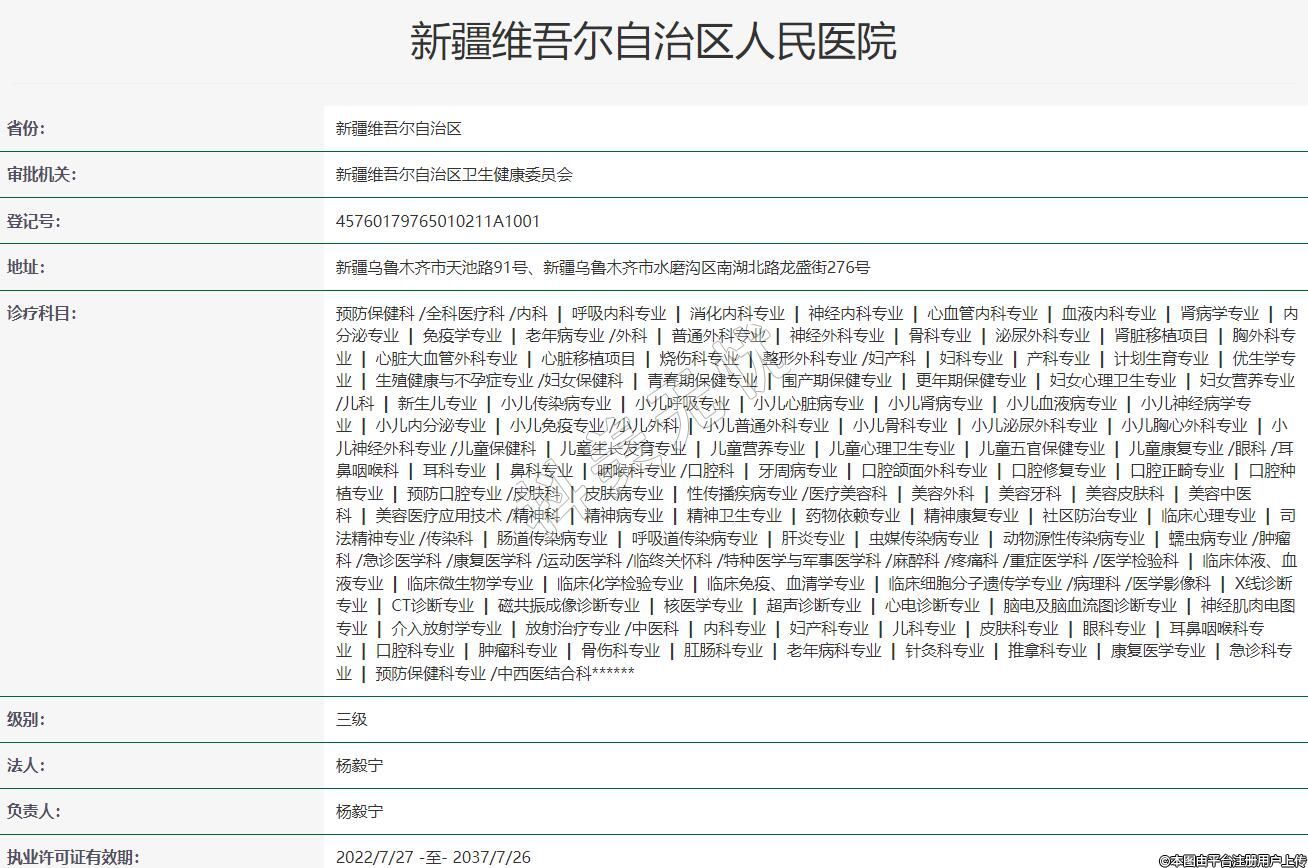Click the hospital level value 三级
The image size is (1308, 868).
click(x=352, y=719)
